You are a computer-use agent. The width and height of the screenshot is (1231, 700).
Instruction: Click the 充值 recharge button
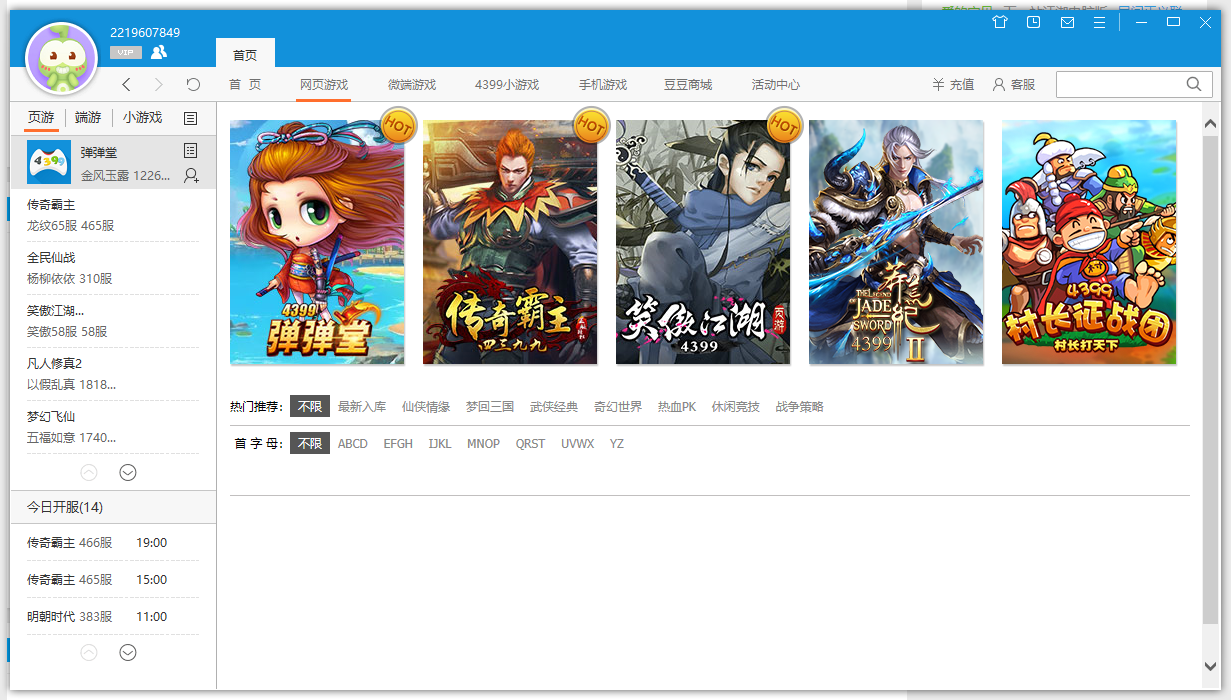[x=953, y=85]
